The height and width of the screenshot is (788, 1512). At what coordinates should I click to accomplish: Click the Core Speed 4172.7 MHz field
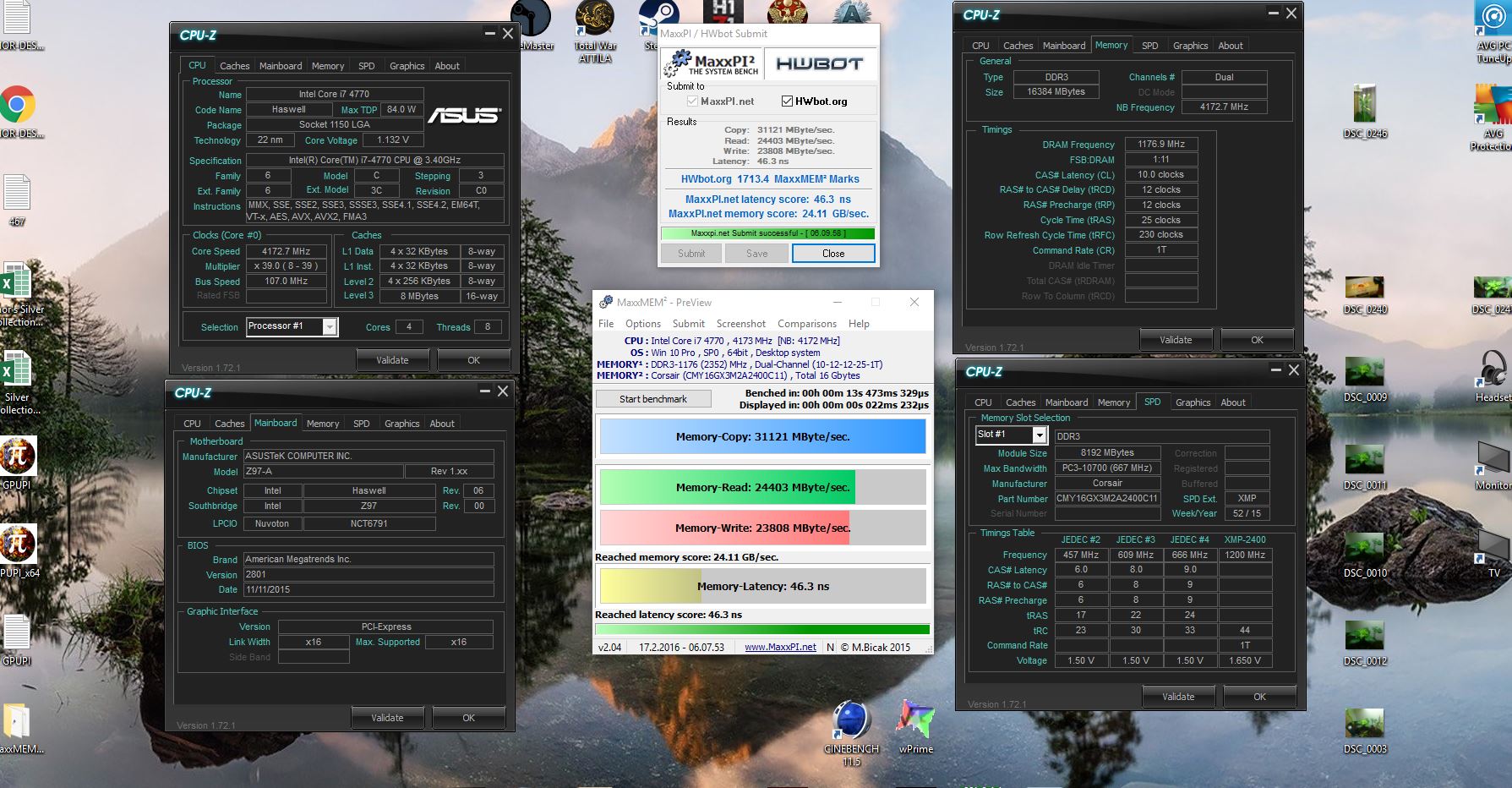click(x=286, y=251)
